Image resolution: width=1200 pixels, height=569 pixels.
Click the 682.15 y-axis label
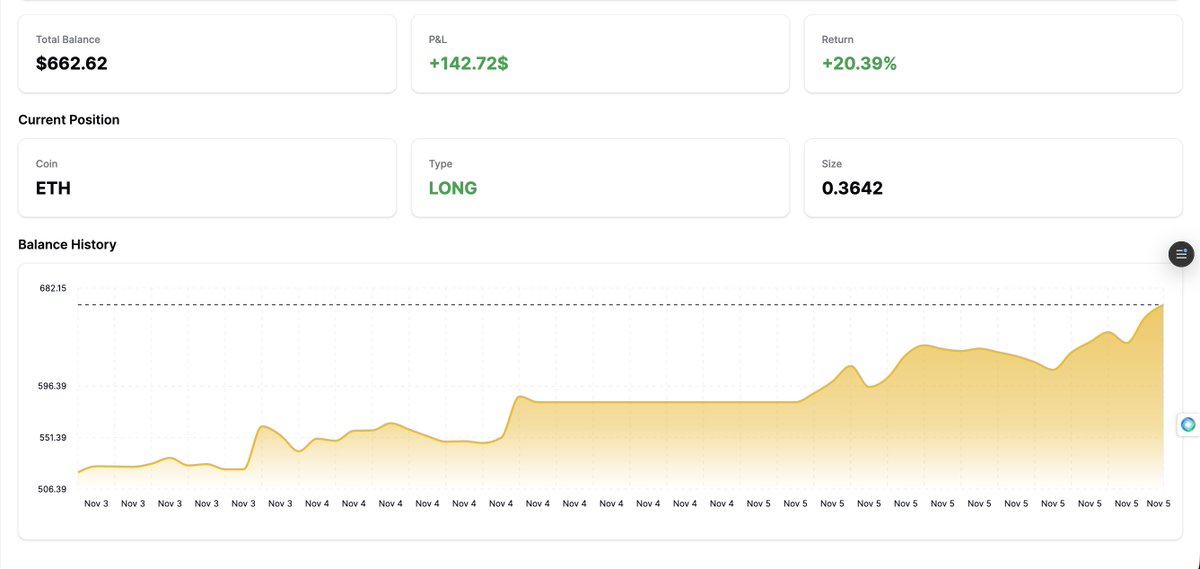53,288
